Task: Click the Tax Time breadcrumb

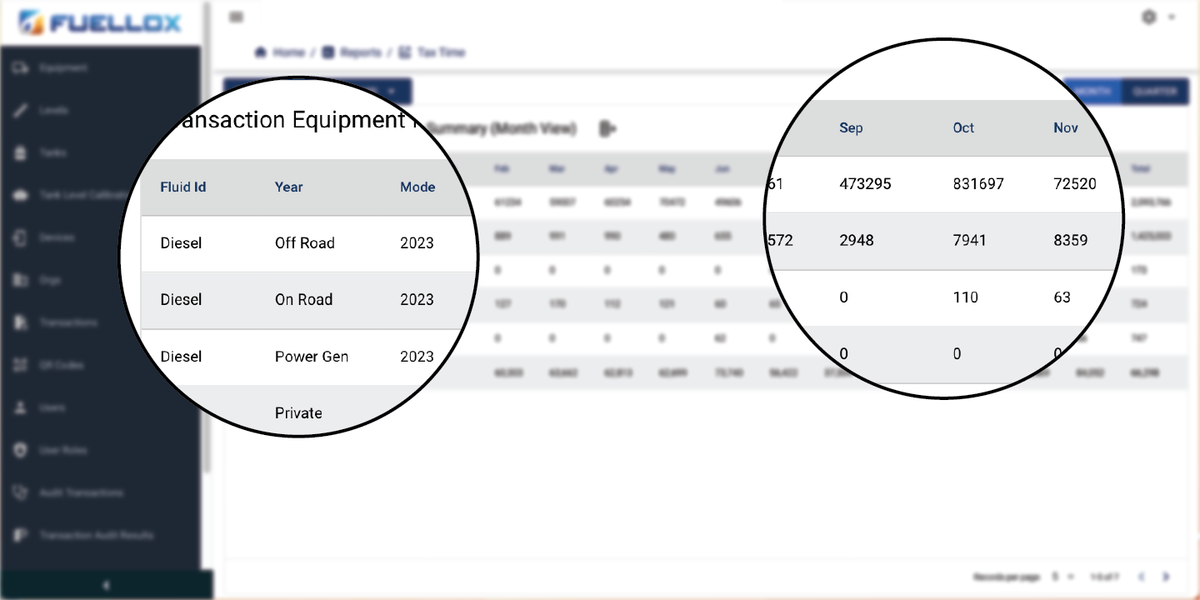Action: coord(432,52)
